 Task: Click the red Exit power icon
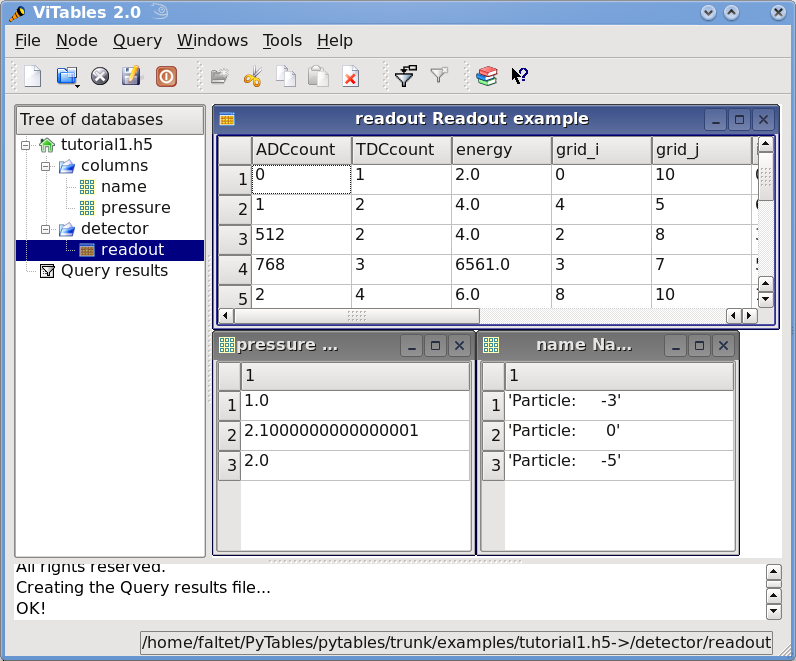166,76
